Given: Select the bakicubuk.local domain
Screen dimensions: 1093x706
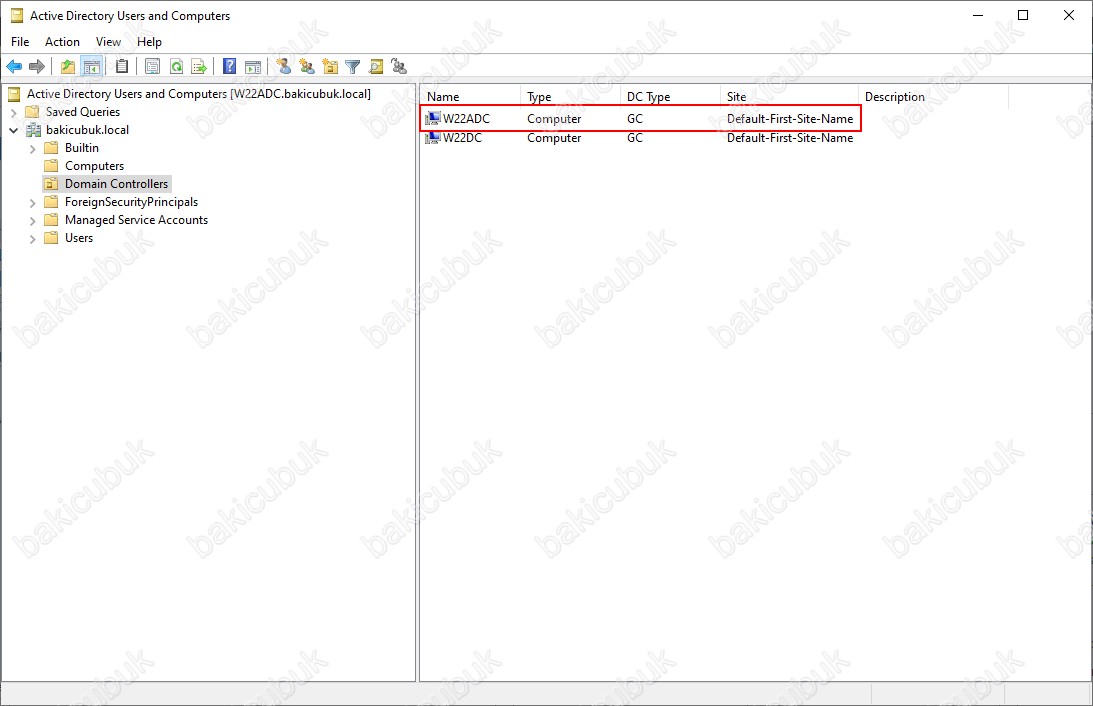Looking at the screenshot, I should [87, 130].
